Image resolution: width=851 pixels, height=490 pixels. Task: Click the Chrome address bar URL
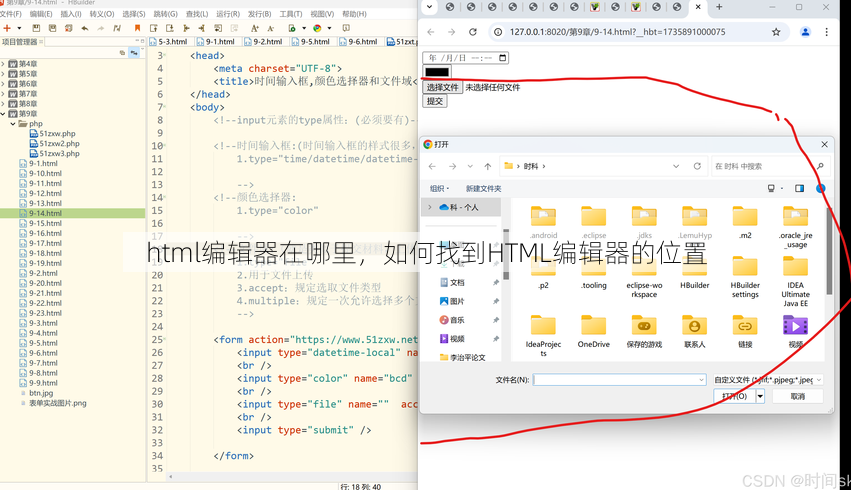pyautogui.click(x=617, y=32)
